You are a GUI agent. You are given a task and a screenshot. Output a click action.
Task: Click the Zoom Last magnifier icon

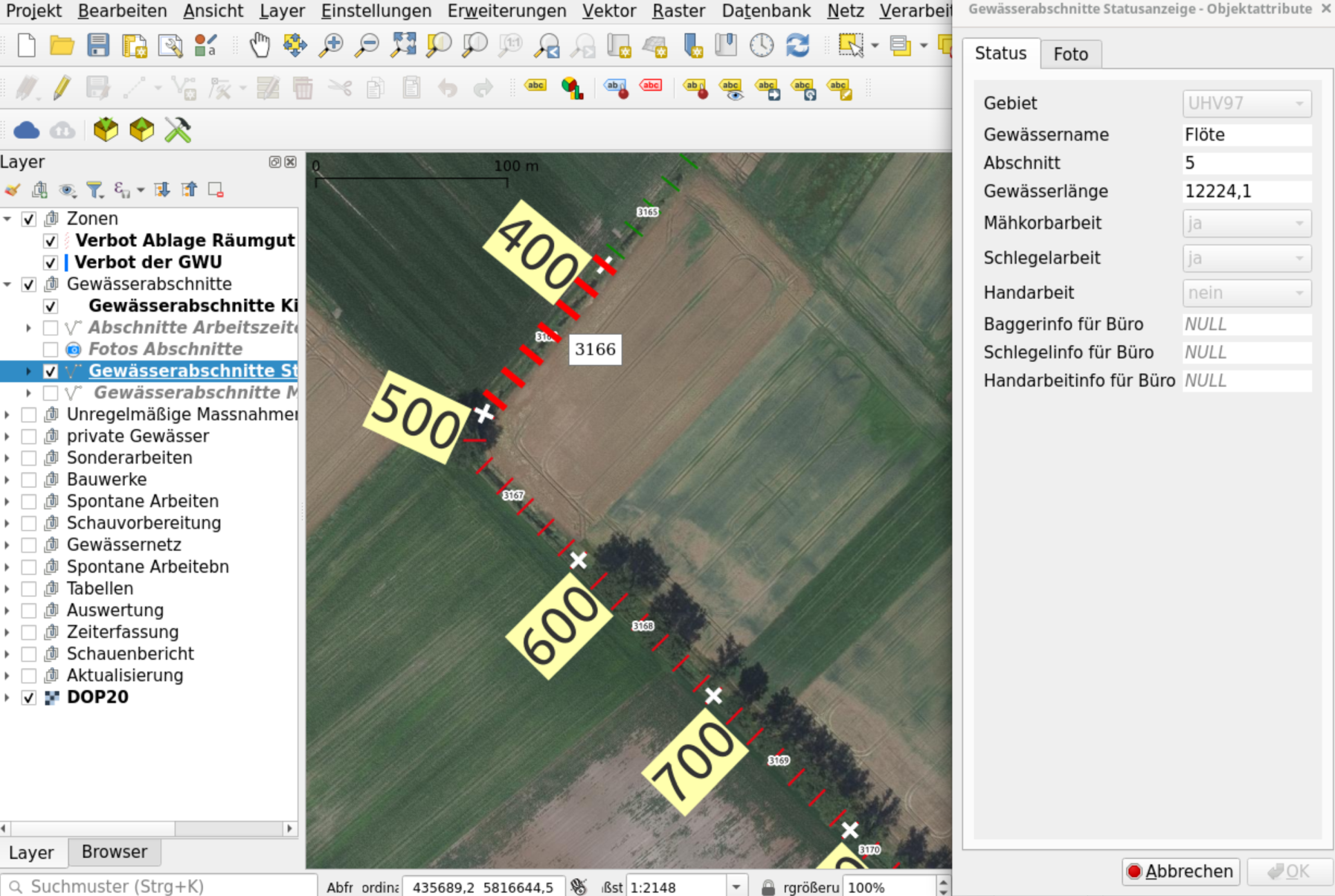pyautogui.click(x=547, y=45)
